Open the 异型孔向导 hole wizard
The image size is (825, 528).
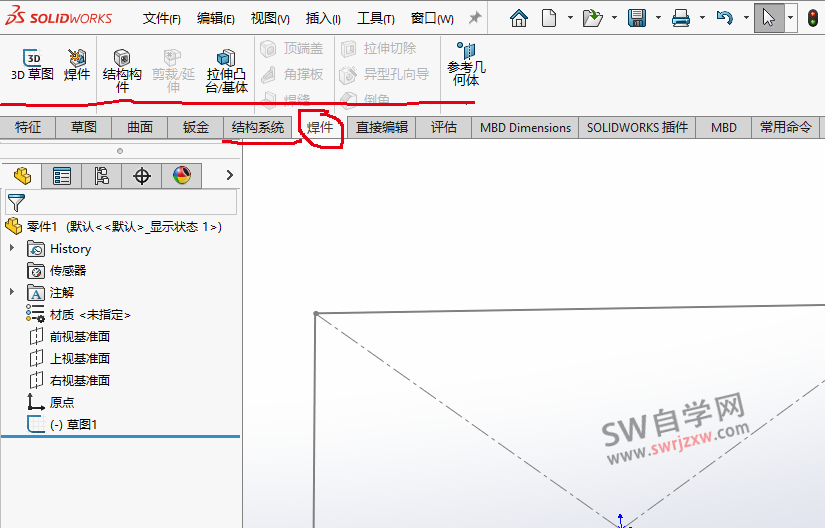click(x=385, y=74)
